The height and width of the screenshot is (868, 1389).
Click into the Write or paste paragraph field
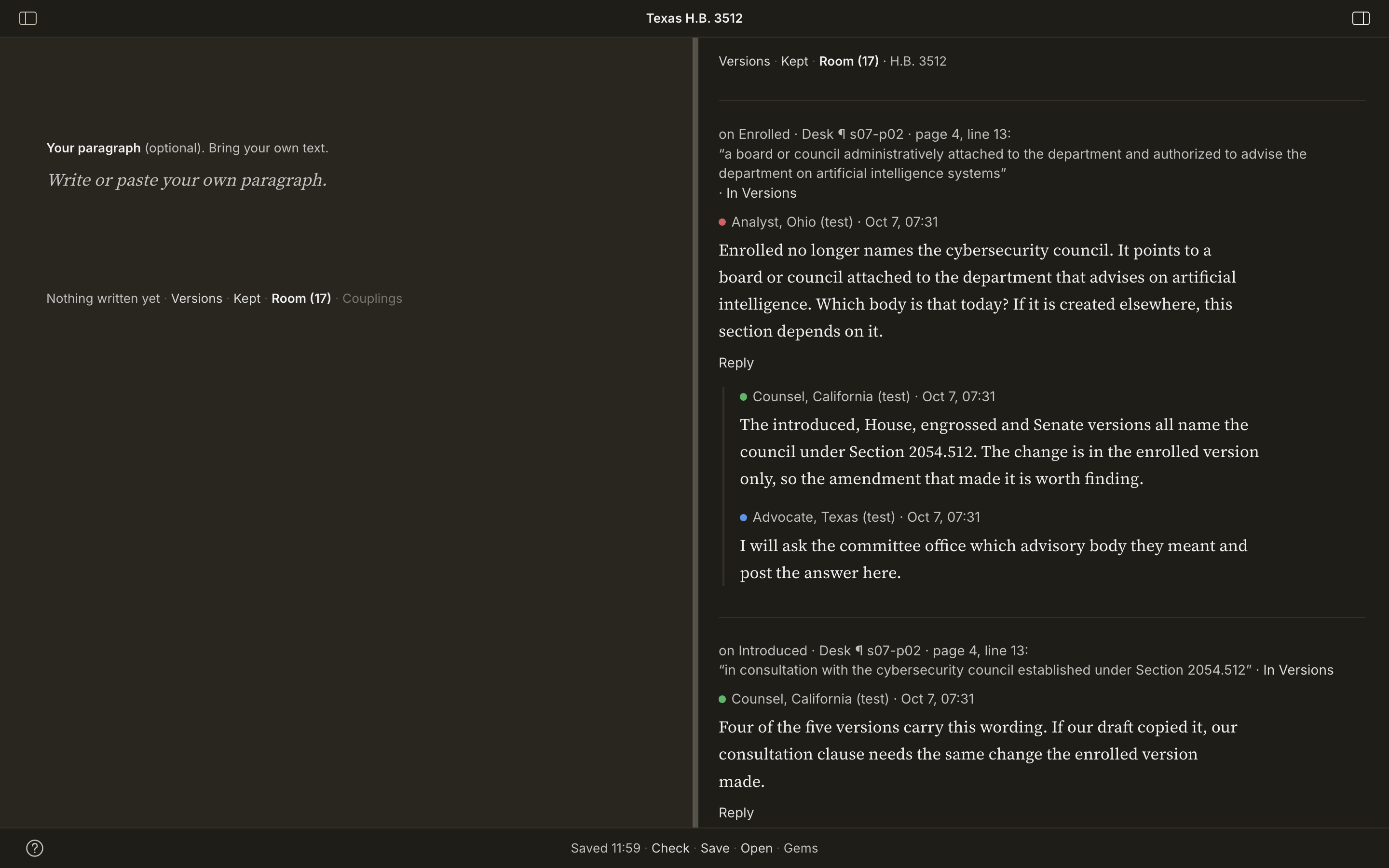(187, 180)
